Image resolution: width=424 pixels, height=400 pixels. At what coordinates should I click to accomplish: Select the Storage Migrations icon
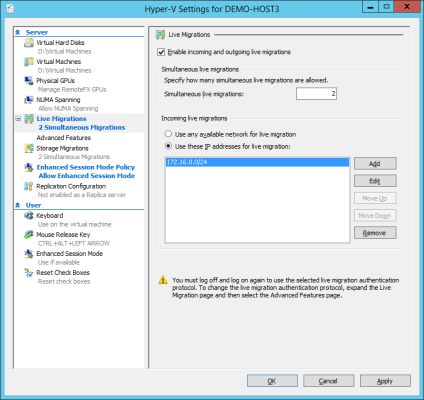[x=29, y=148]
